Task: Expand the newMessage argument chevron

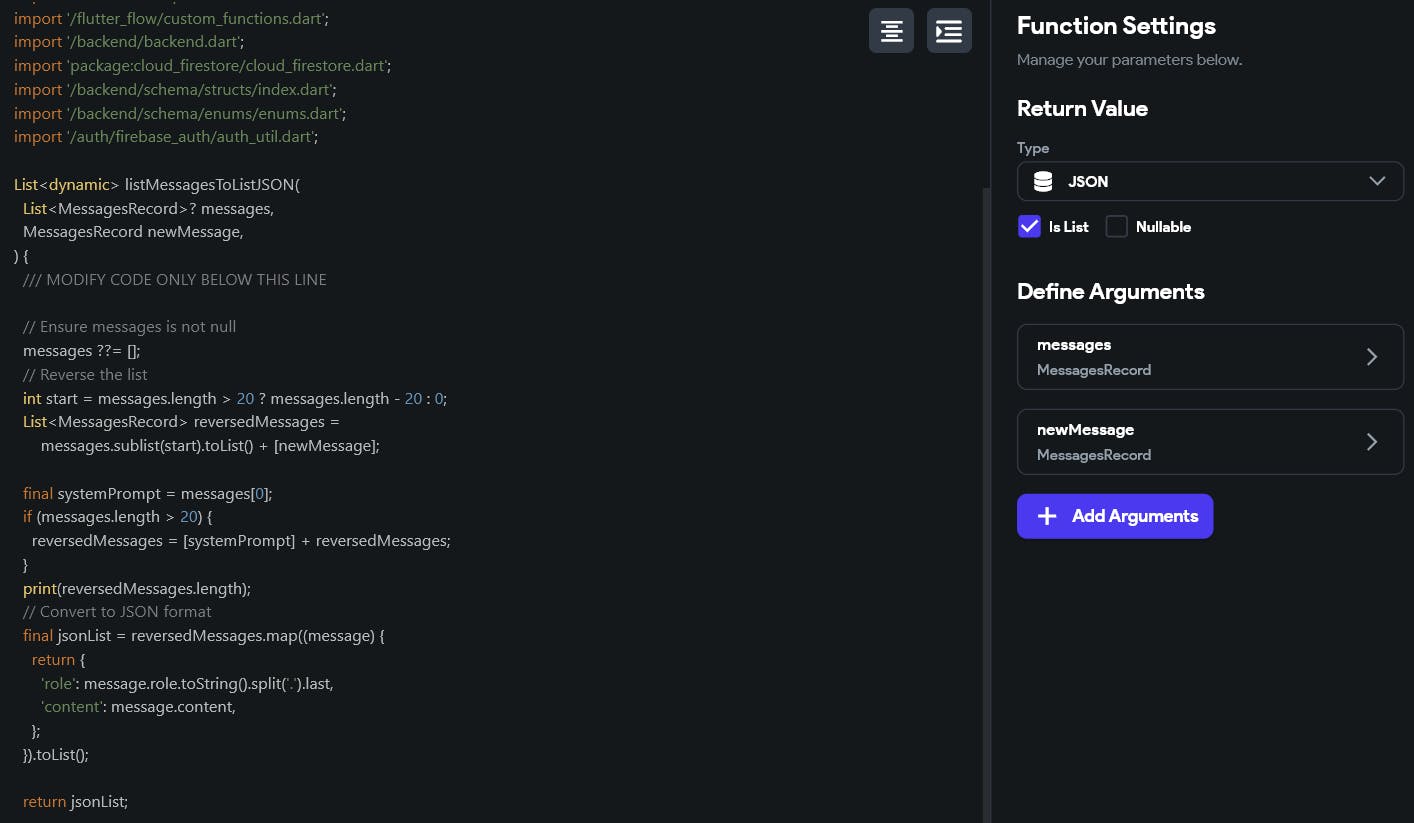Action: coord(1372,442)
